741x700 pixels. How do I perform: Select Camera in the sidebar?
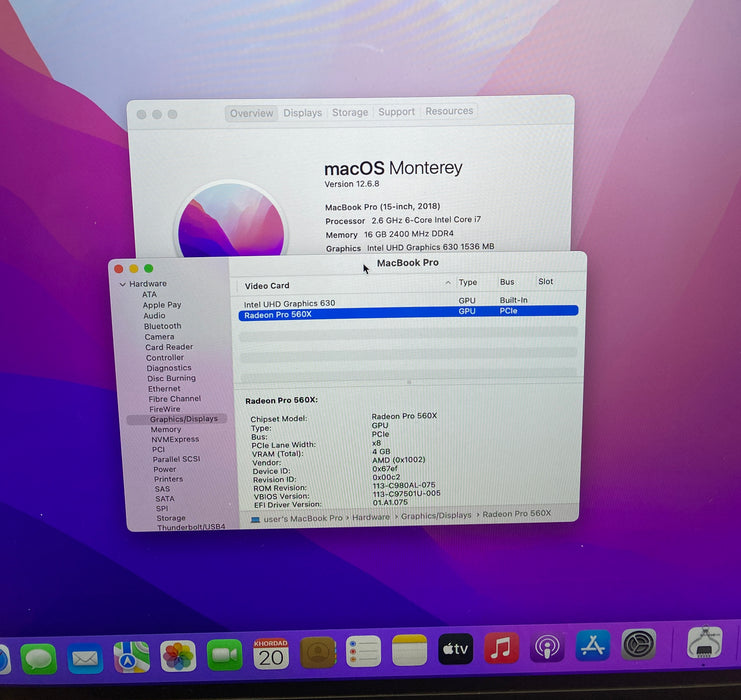159,337
